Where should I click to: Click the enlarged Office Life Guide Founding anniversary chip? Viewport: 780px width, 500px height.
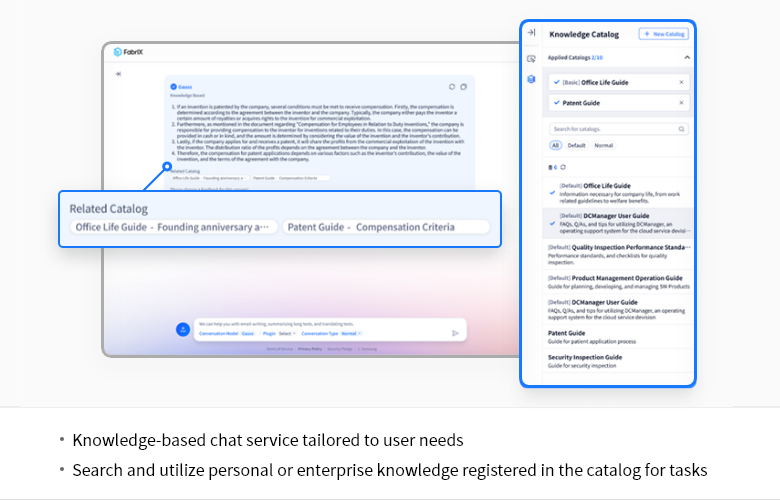pos(174,227)
